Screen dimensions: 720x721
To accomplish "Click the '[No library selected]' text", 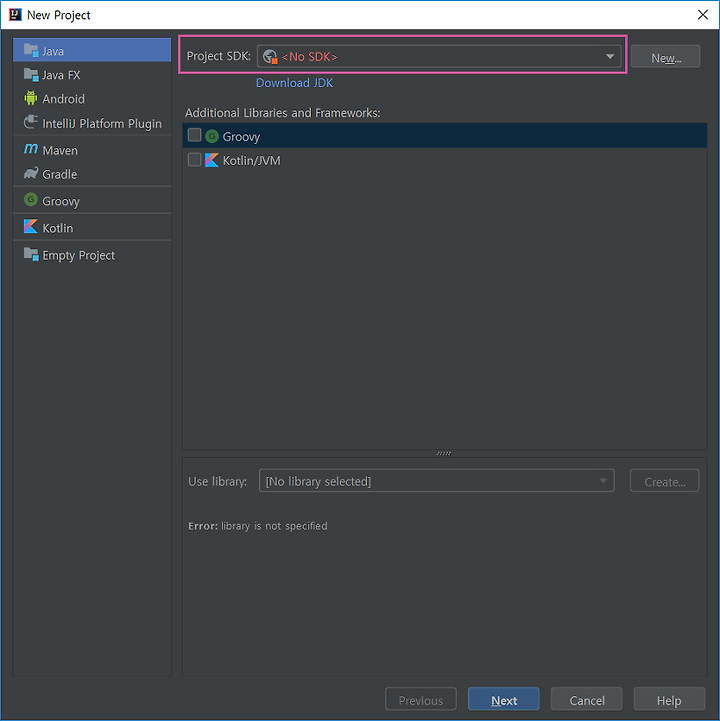I will click(318, 481).
